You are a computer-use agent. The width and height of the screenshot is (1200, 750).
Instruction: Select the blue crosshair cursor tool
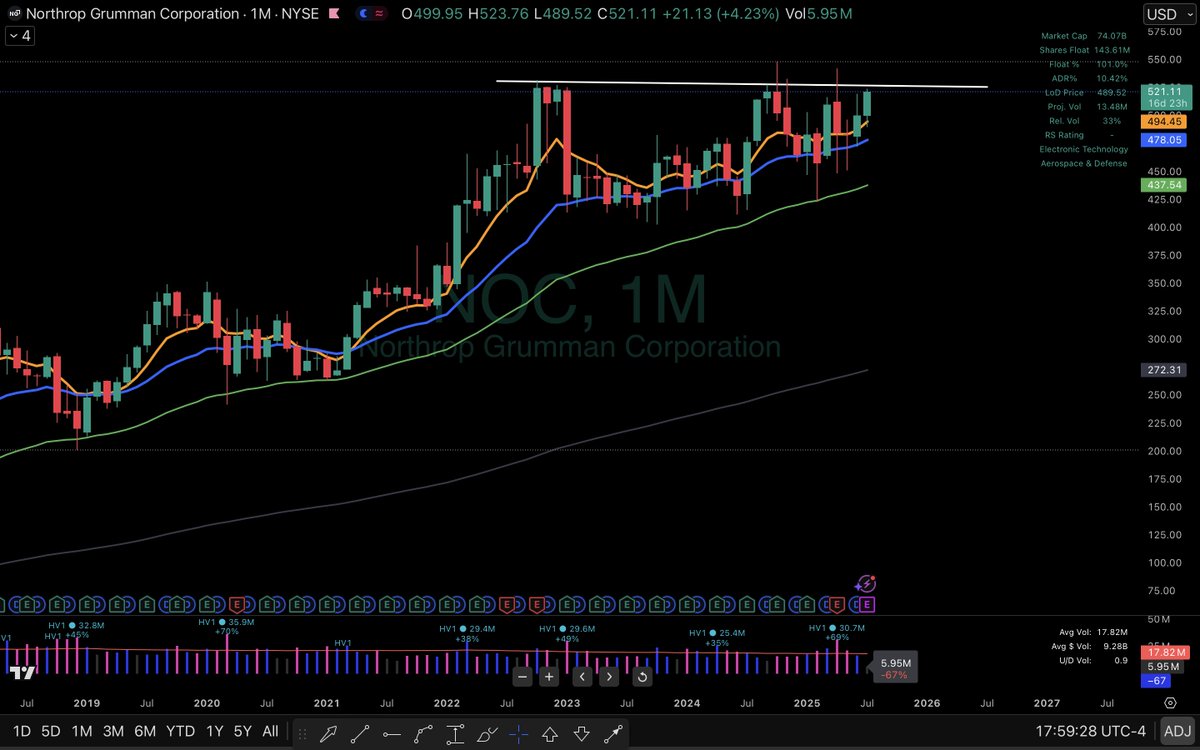[x=519, y=732]
